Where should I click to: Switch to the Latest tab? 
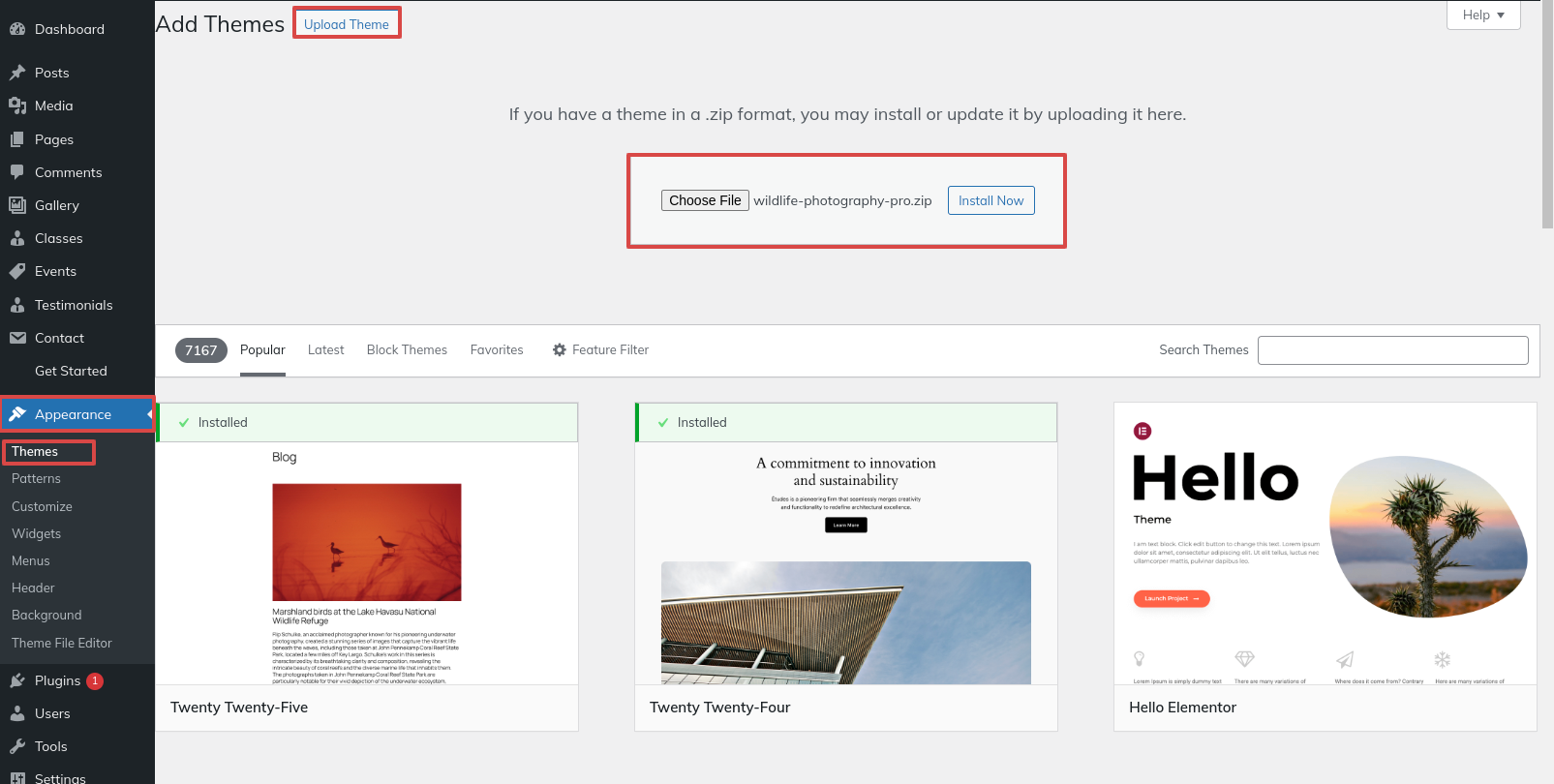pyautogui.click(x=325, y=349)
